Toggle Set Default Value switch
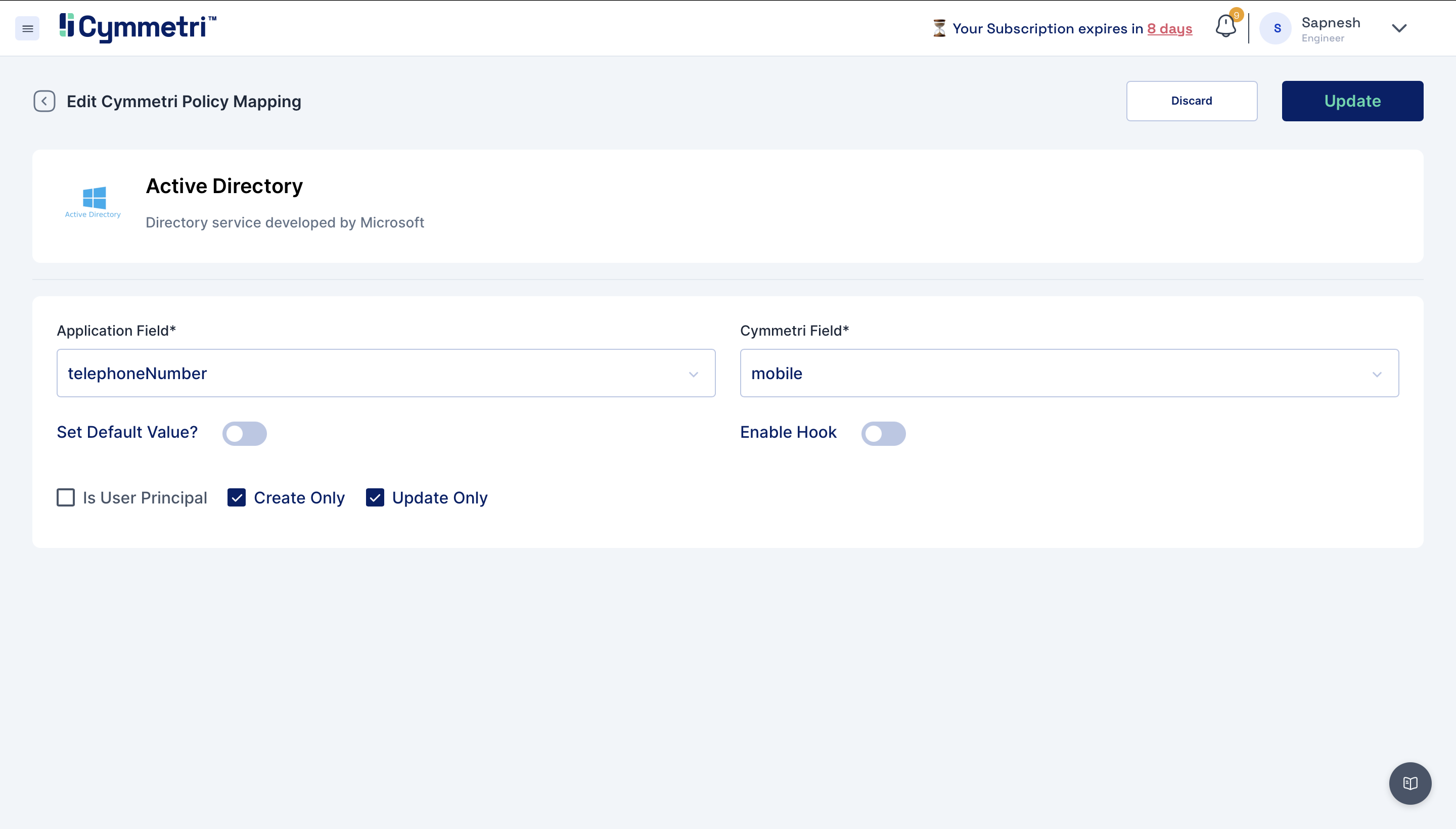Screen dimensions: 1456x829 (x=244, y=433)
